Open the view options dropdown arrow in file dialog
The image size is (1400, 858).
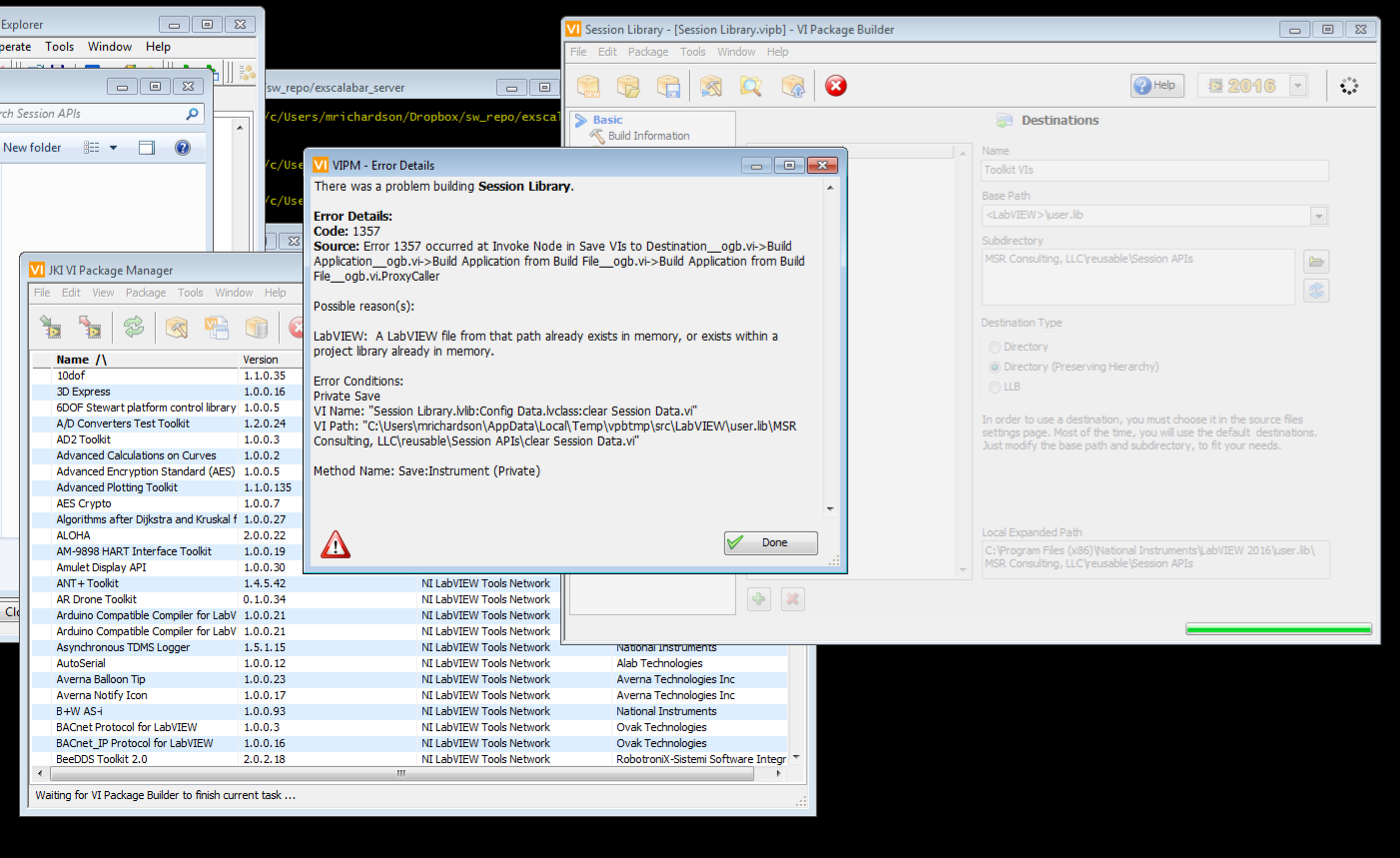tap(113, 147)
